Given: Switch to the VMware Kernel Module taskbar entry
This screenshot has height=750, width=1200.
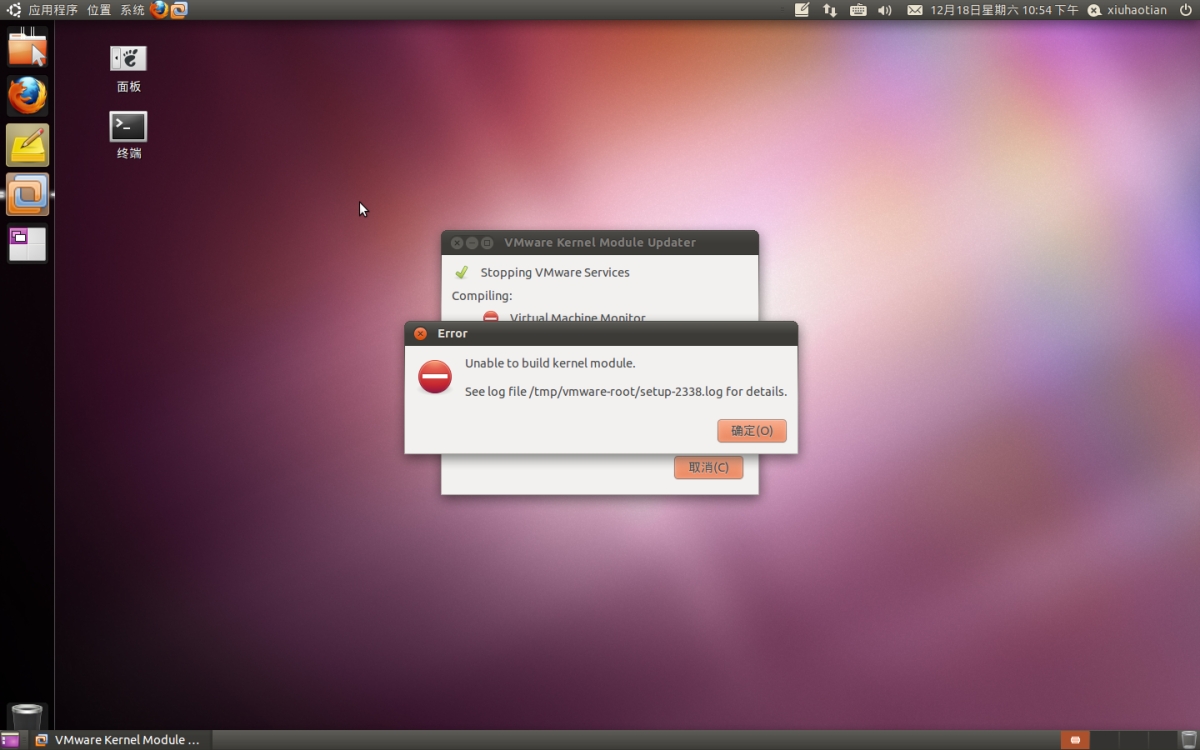Looking at the screenshot, I should pos(118,740).
